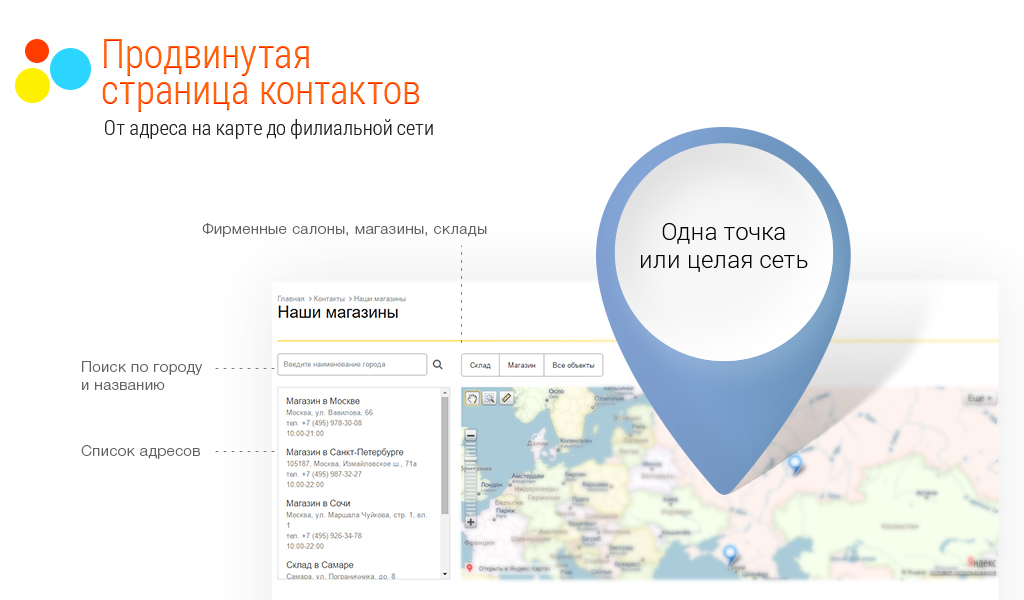Click the blue map marker near Sochi
Screen dimensions: 1024x600
[x=731, y=555]
